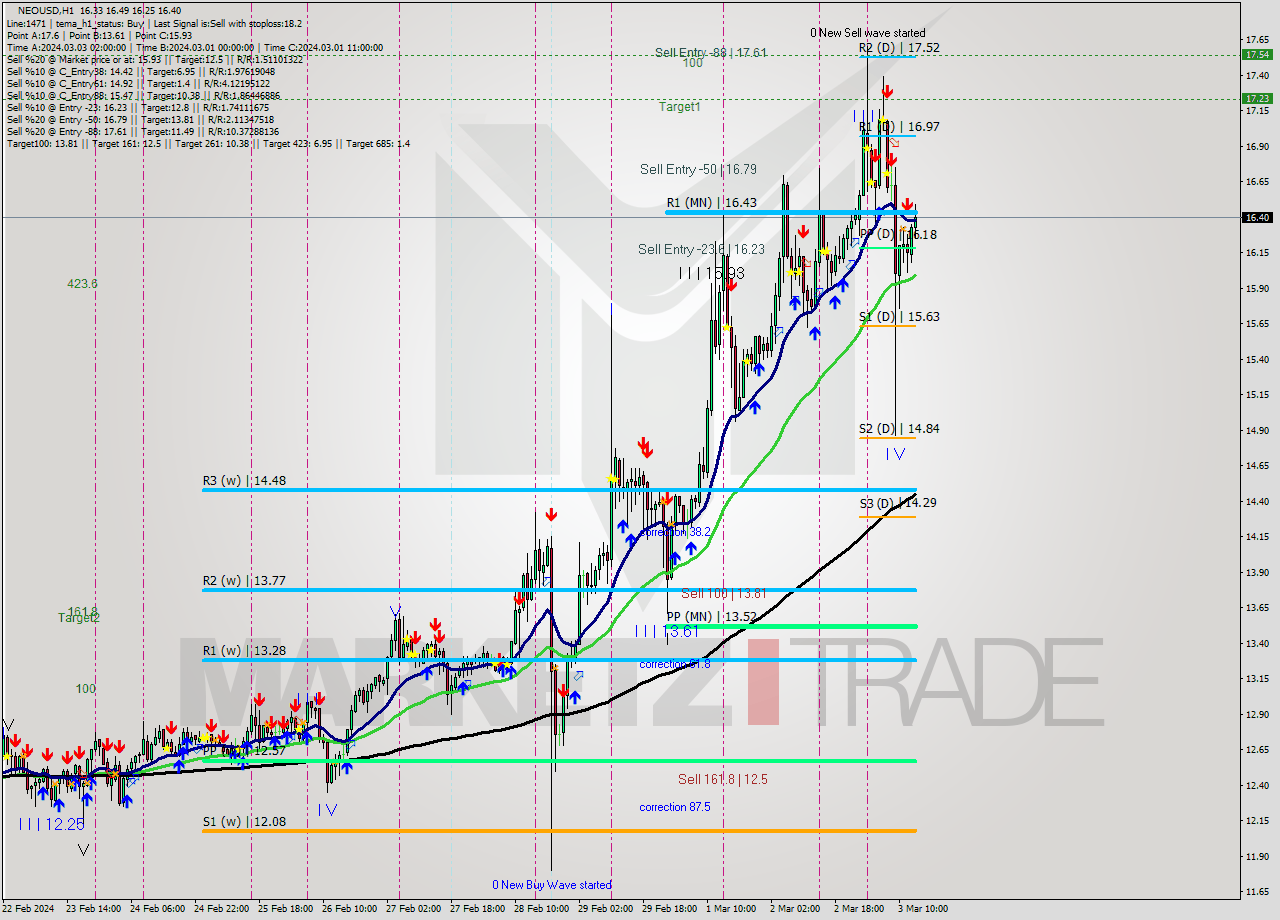
Task: Select 'Sell %10 @ Entry -23: 16.23' line
Action: (137, 107)
